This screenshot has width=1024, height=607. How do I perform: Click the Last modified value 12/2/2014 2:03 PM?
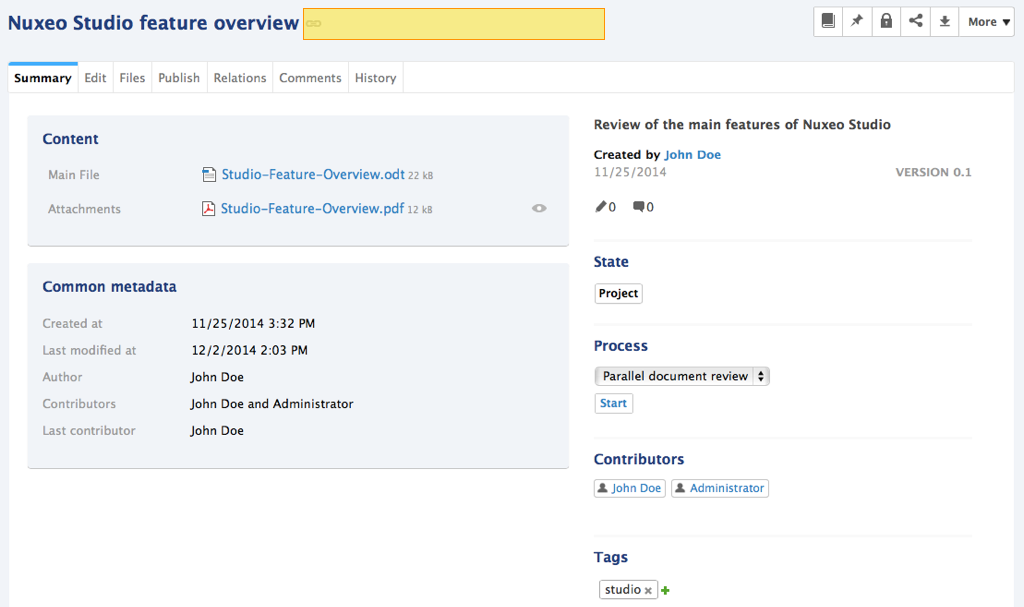249,350
